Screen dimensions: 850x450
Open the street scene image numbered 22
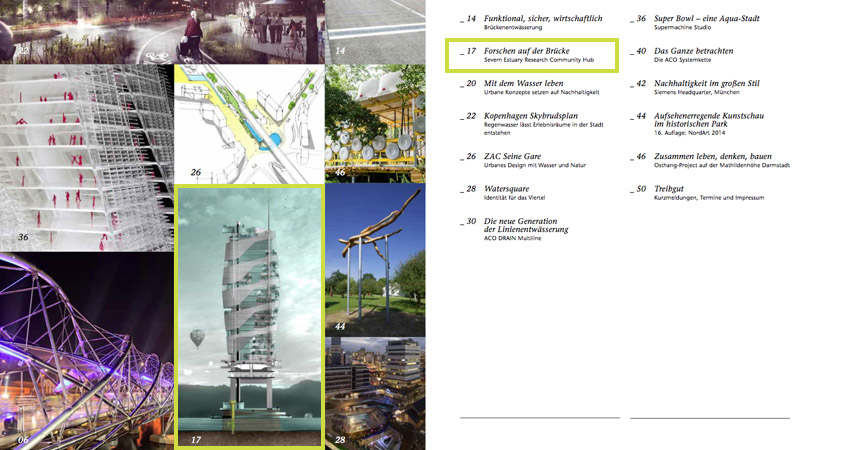(x=162, y=31)
